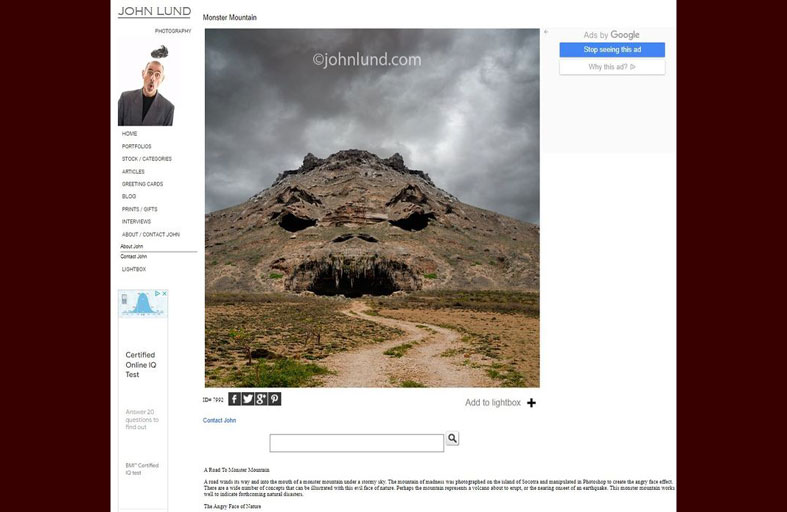The width and height of the screenshot is (787, 512).
Task: Click the Why this ad? button
Action: pyautogui.click(x=612, y=67)
